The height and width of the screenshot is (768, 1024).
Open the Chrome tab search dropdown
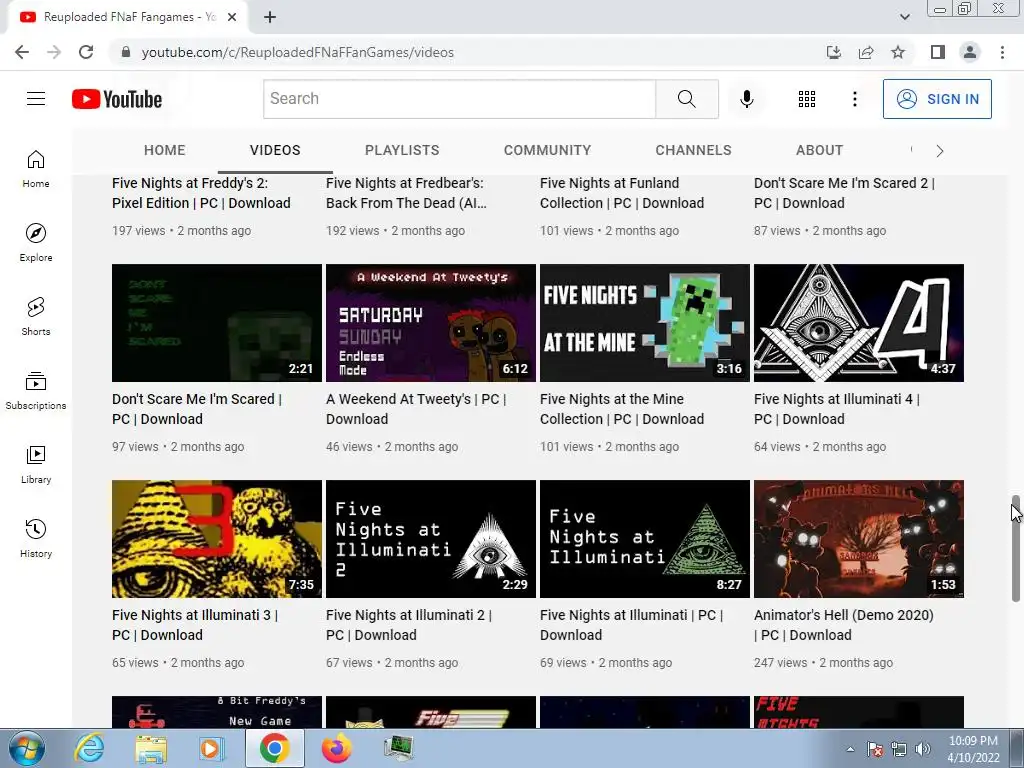pyautogui.click(x=905, y=17)
